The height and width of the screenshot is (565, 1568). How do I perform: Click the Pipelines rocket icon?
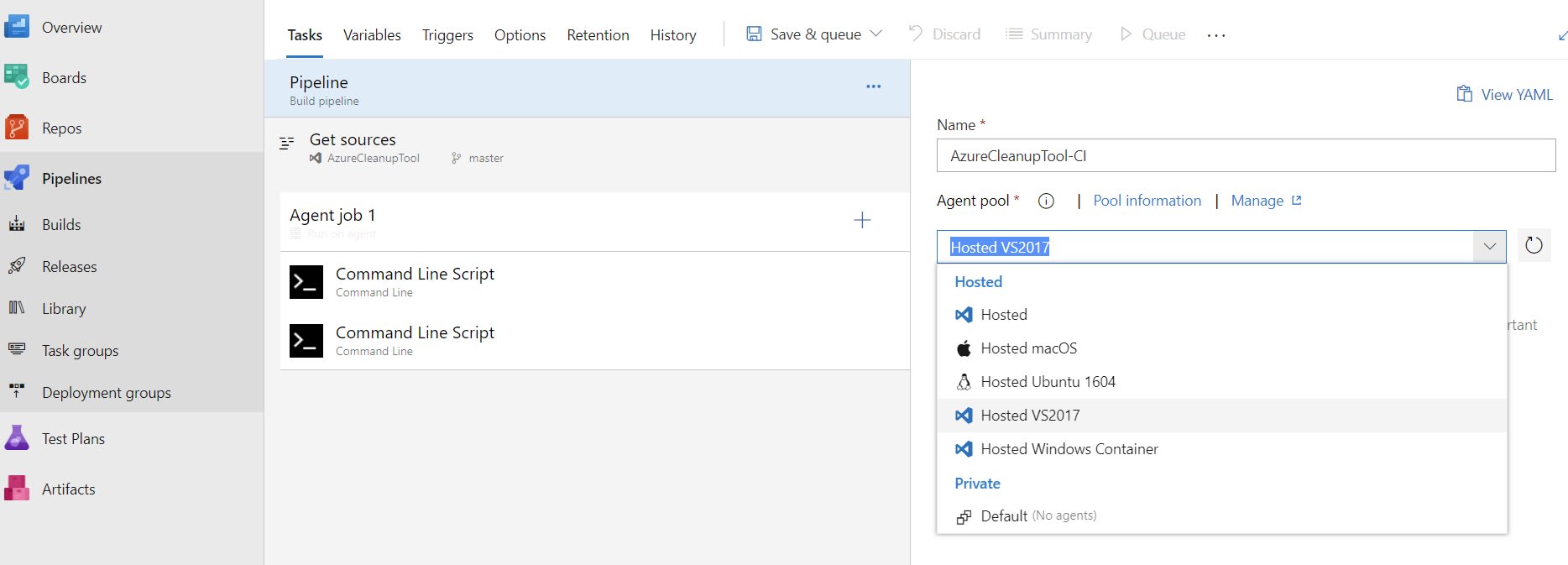(16, 178)
